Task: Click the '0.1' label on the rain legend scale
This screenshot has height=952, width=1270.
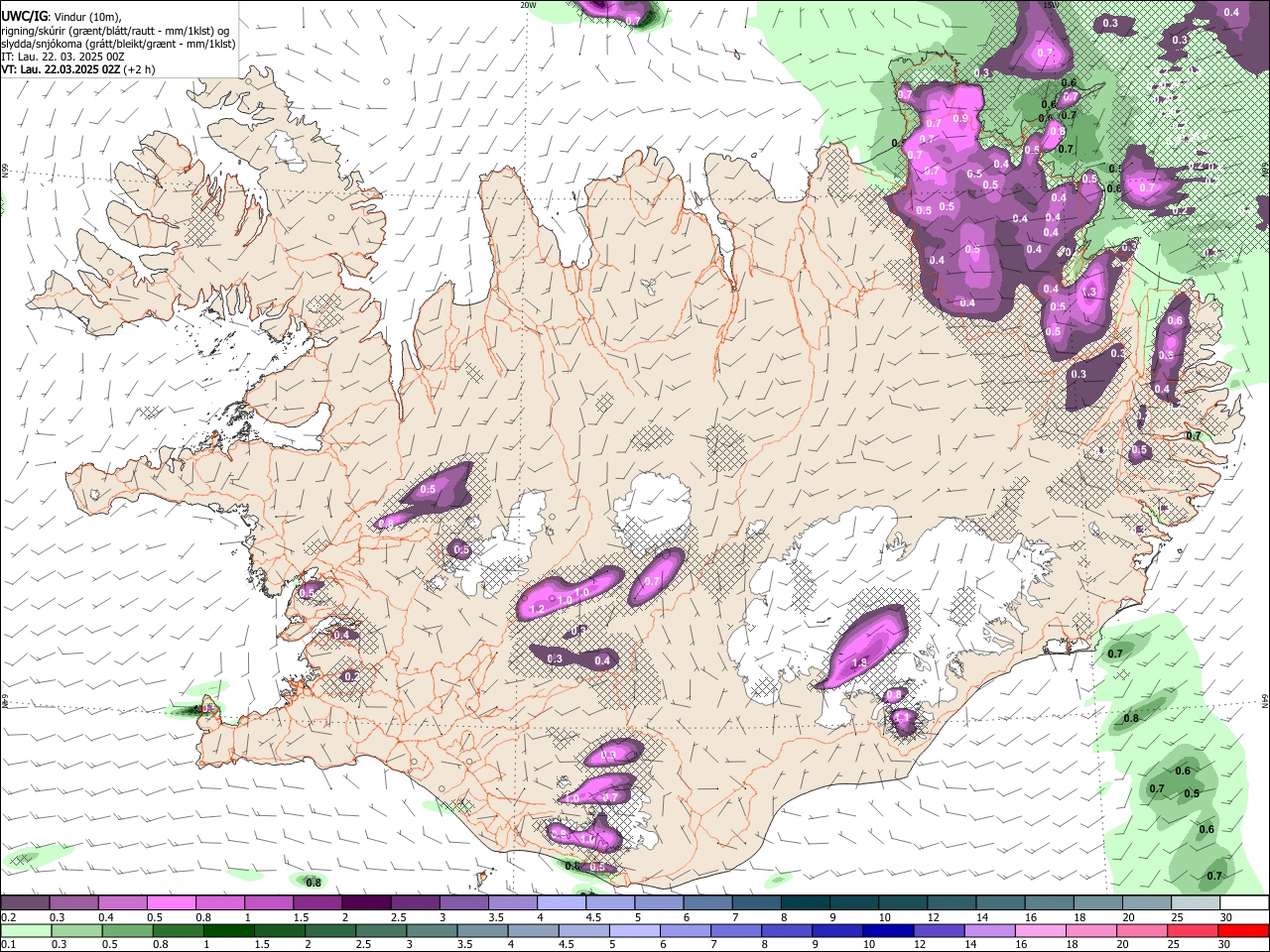Action: [x=9, y=944]
